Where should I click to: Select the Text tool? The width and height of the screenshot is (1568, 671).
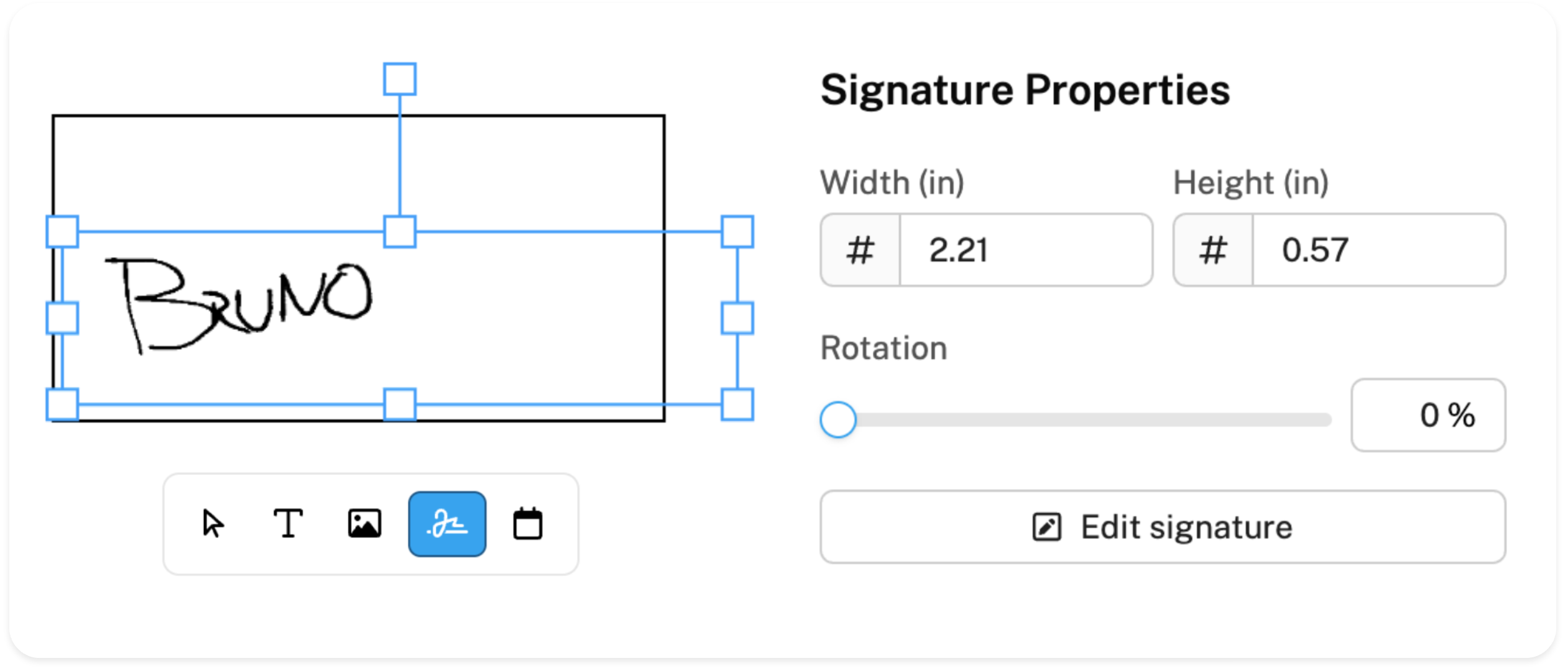(288, 523)
